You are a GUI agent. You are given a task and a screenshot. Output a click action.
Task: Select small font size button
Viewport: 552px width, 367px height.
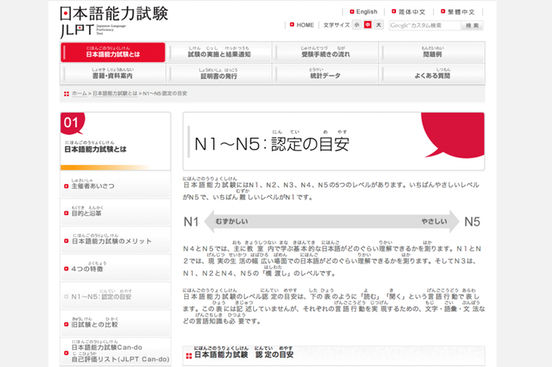tap(357, 25)
